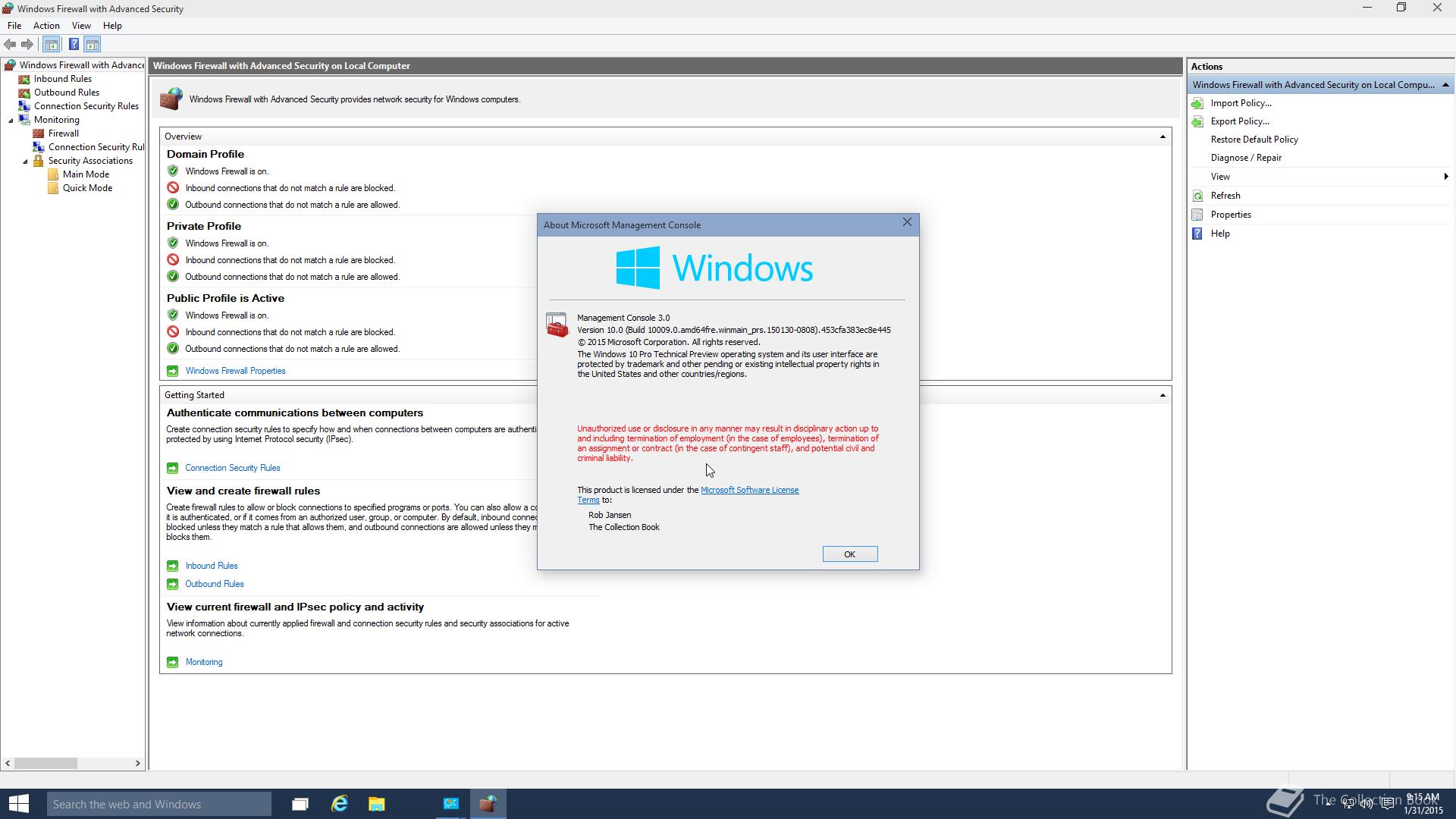1456x819 pixels.
Task: Click the volume icon in system tray
Action: [x=1367, y=804]
